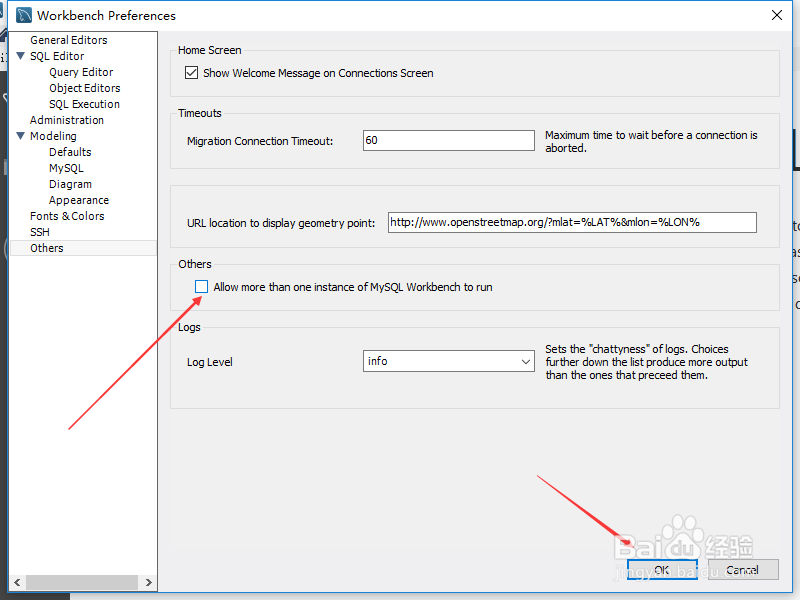Select Administration preferences page

point(67,120)
